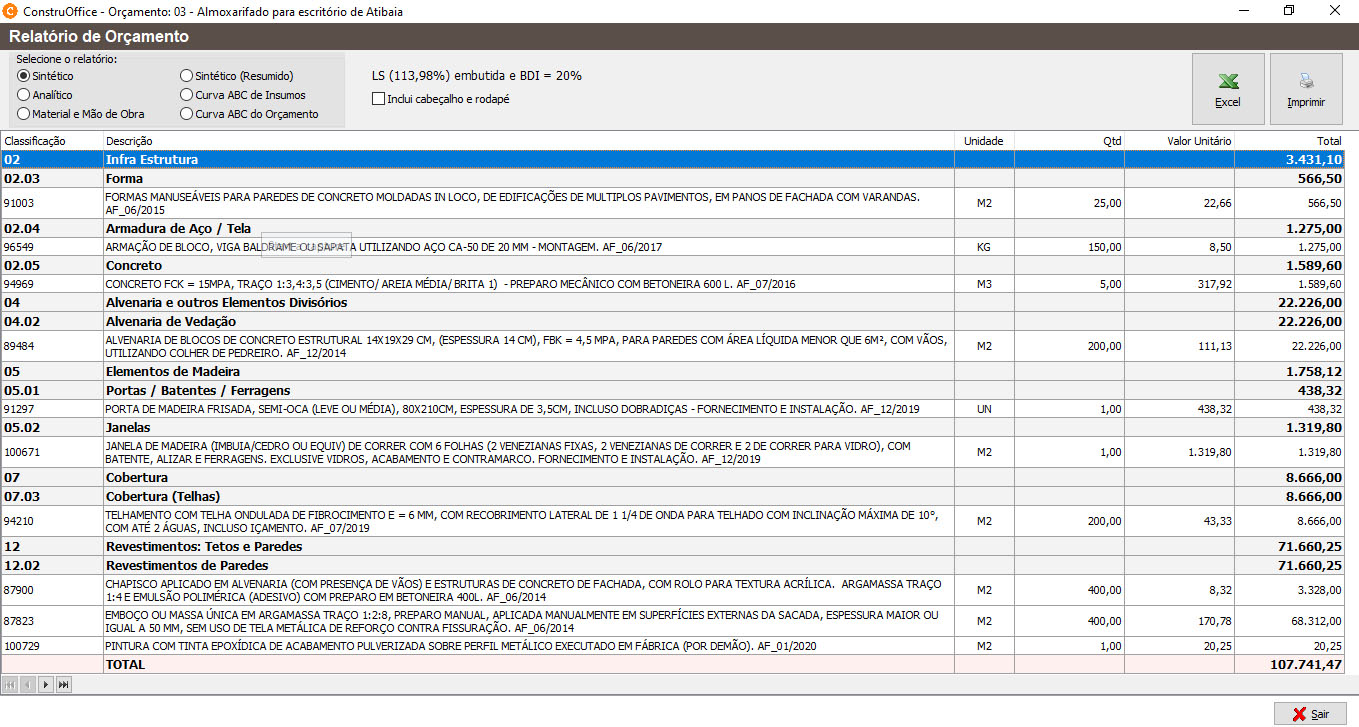Select item 94210 telhamento row
The width and height of the screenshot is (1359, 727).
click(673, 521)
